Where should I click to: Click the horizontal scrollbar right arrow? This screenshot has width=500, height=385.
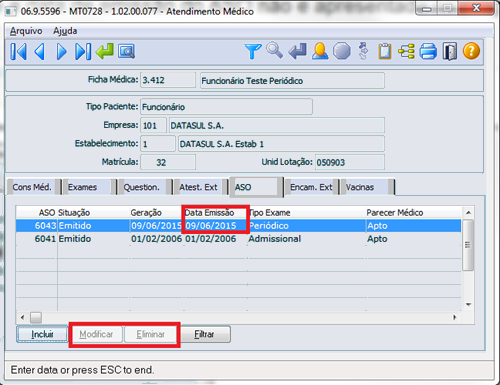[x=455, y=317]
